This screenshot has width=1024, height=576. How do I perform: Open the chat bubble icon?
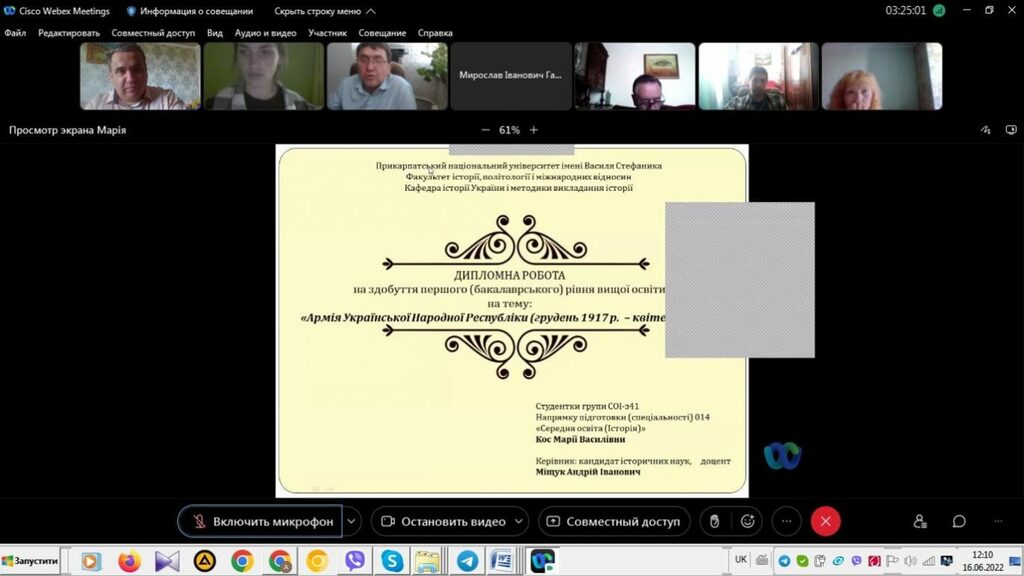coord(958,521)
